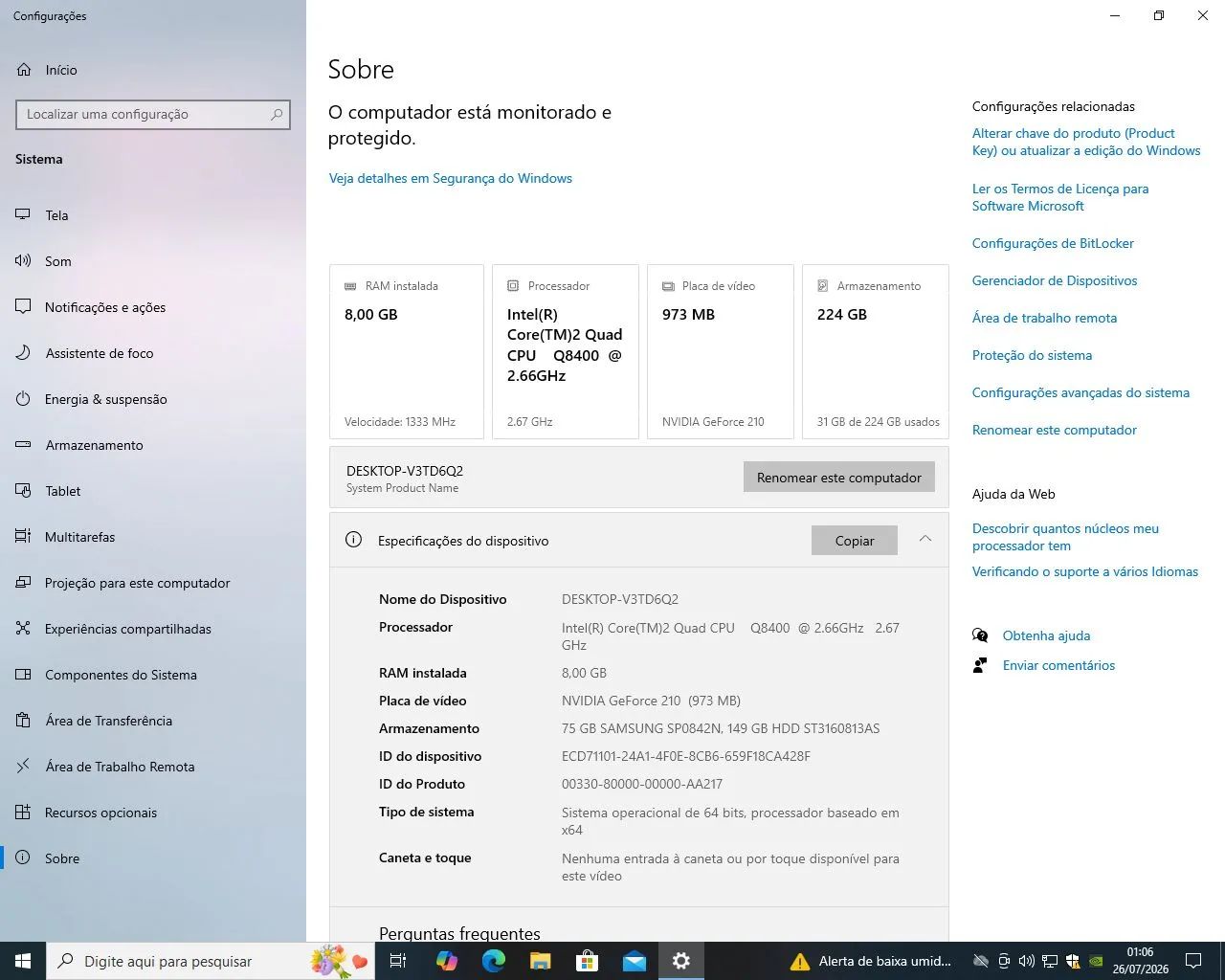Viewport: 1225px width, 980px height.
Task: Click the Experiências compartilhadas icon
Action: (24, 629)
